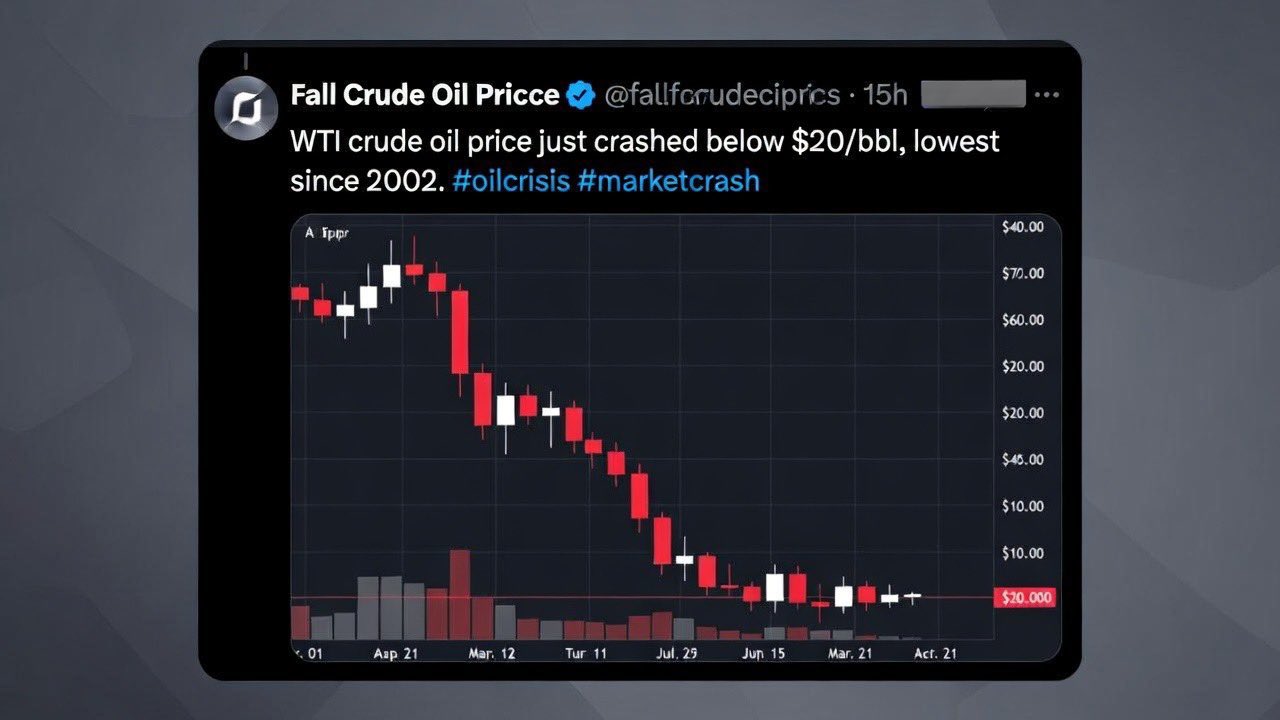
Task: Click the @fallfcrudeciprcs handle
Action: tap(722, 95)
